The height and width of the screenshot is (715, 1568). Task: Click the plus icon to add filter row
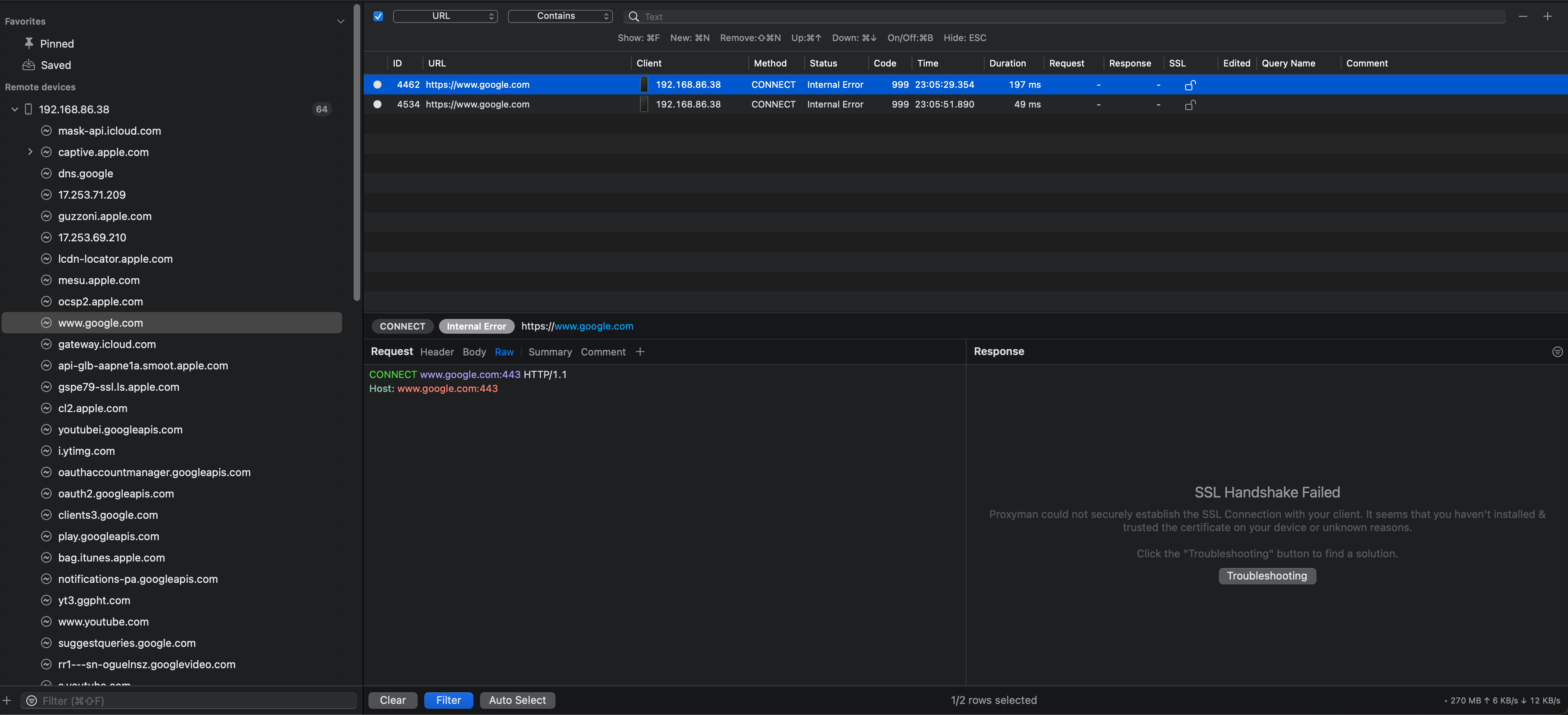(x=1547, y=16)
